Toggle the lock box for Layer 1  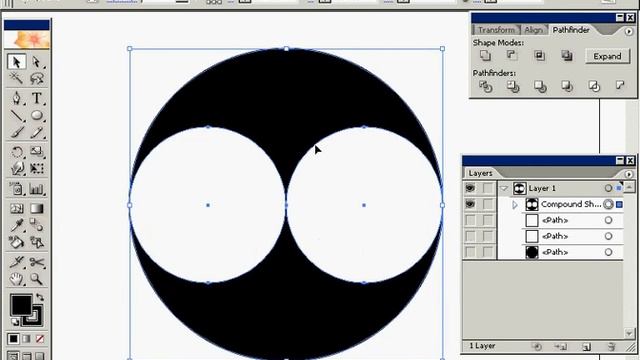(487, 188)
